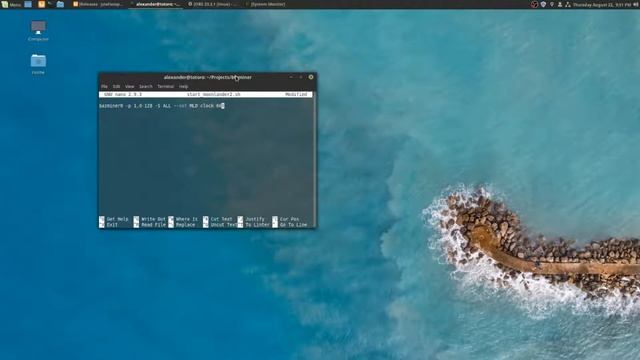The image size is (640, 360).
Task: Open the File menu in the terminal
Action: pyautogui.click(x=104, y=87)
